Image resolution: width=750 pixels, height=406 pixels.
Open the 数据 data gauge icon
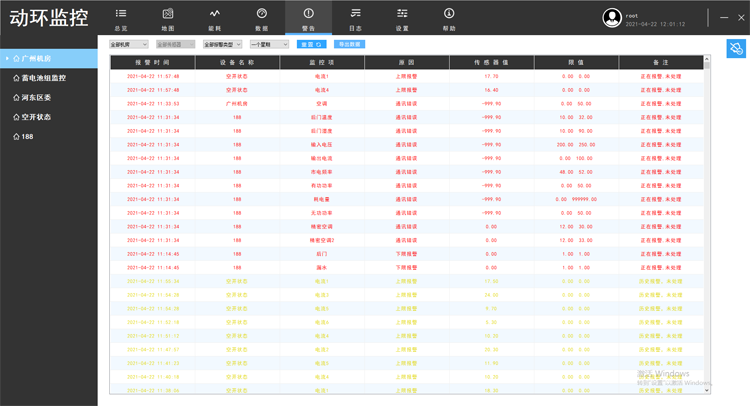[261, 13]
